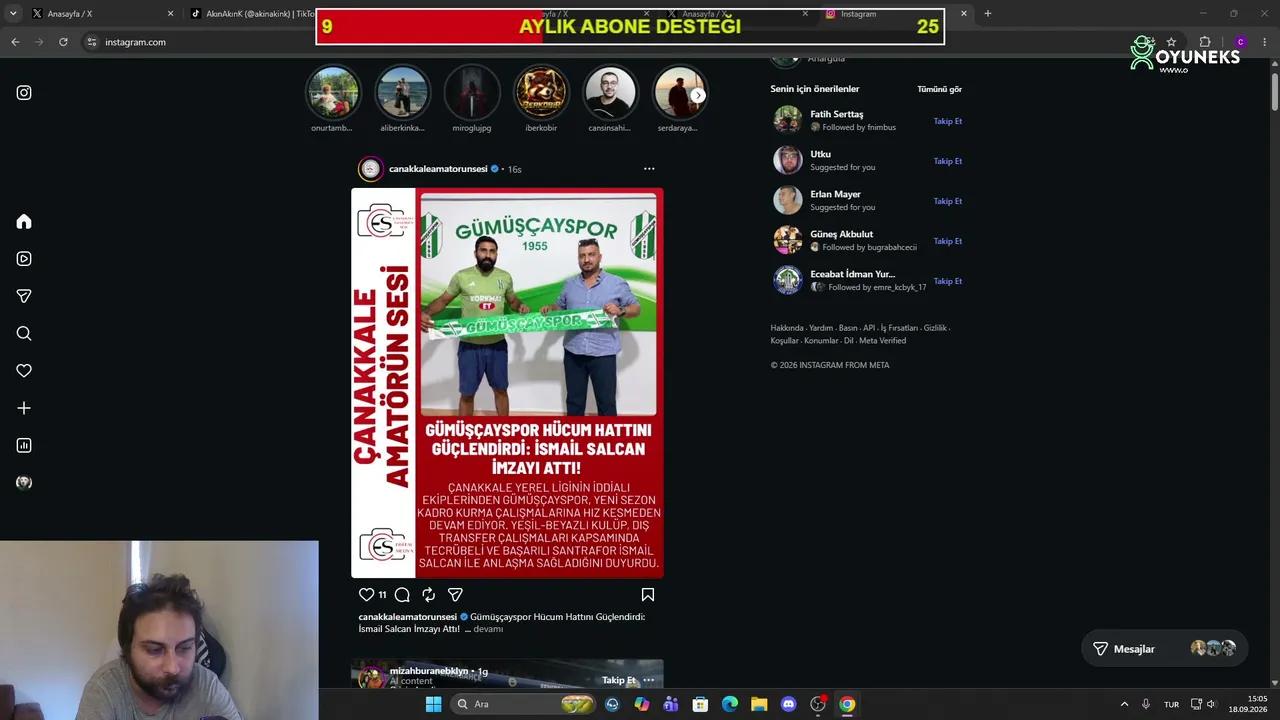The image size is (1280, 720).
Task: Follow Fatih Serttaş with Takip Et
Action: (948, 121)
